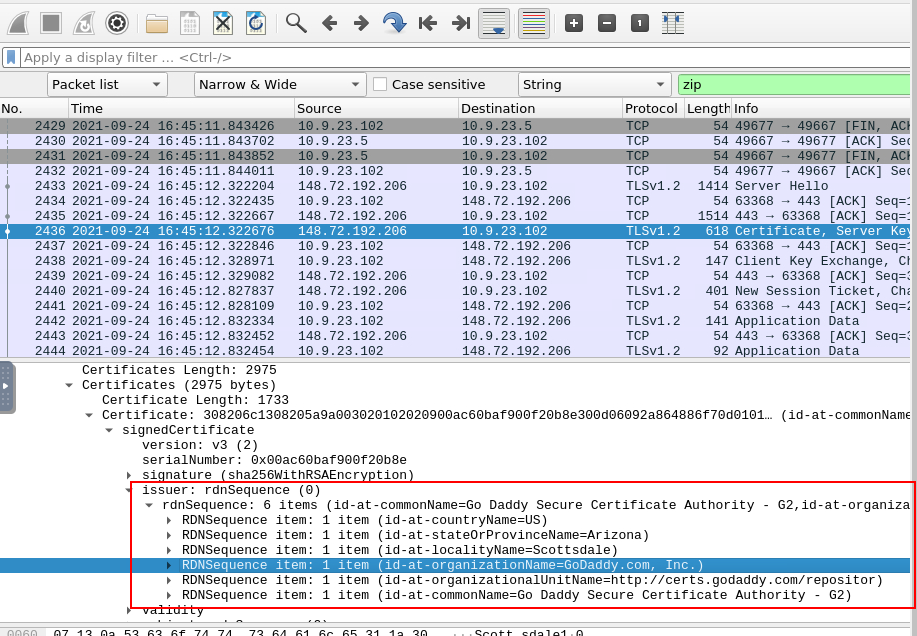Open the String search type dropdown
Screen dimensions: 917x636
pyautogui.click(x=594, y=85)
